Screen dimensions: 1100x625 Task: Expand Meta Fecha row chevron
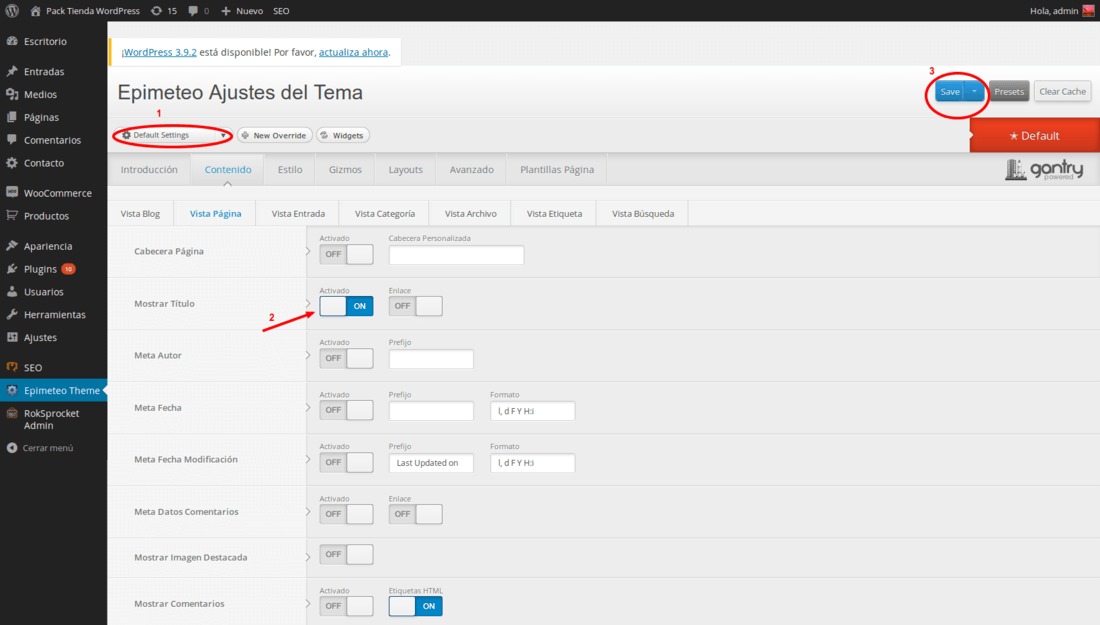click(x=307, y=408)
